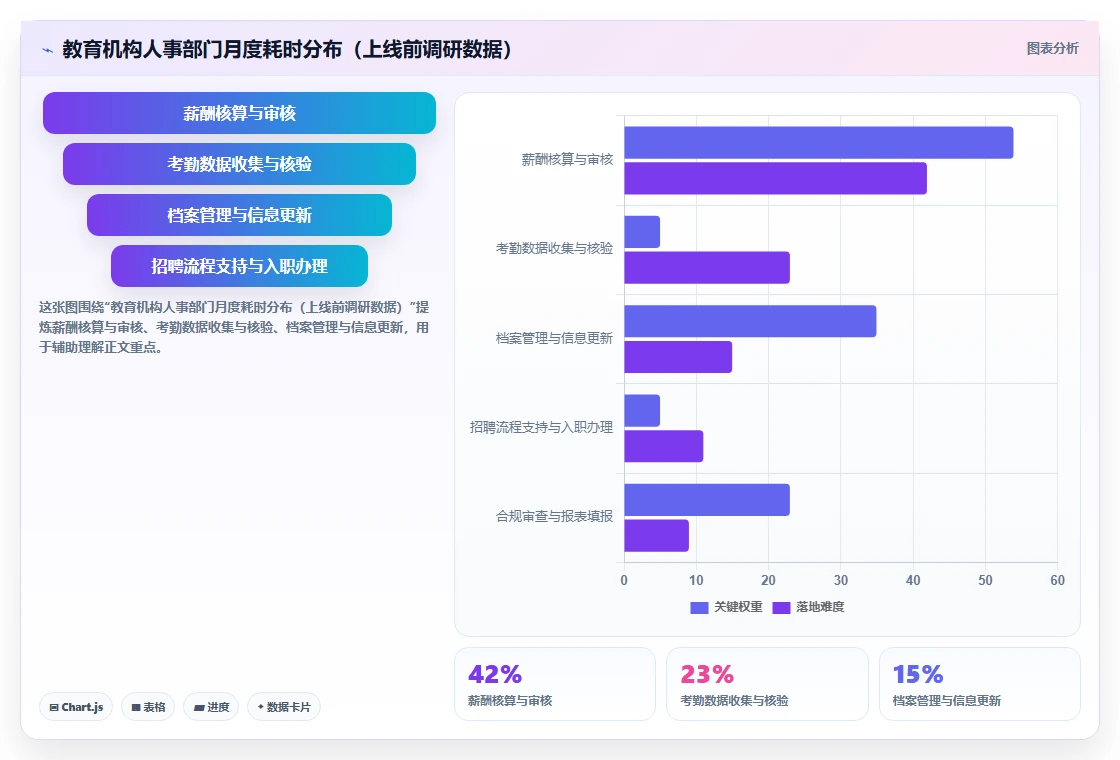Open the 42% 薪酬核算与审核 stat card
Viewport: 1120px width, 760px height.
[x=555, y=684]
